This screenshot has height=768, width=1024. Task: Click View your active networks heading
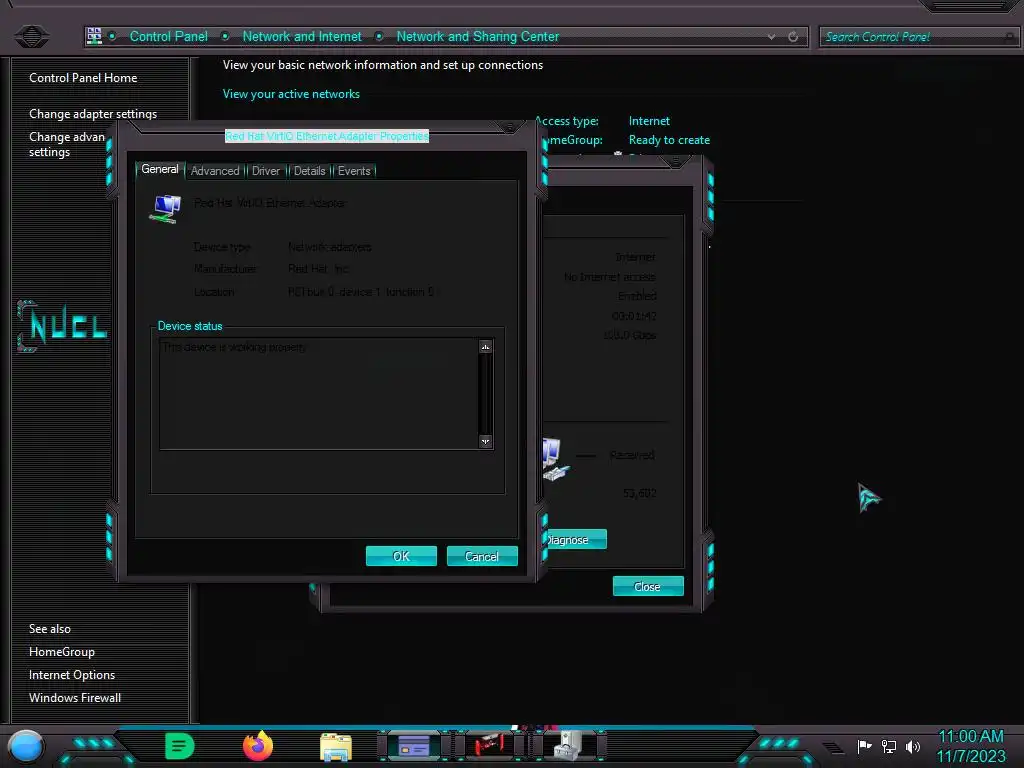click(x=291, y=94)
